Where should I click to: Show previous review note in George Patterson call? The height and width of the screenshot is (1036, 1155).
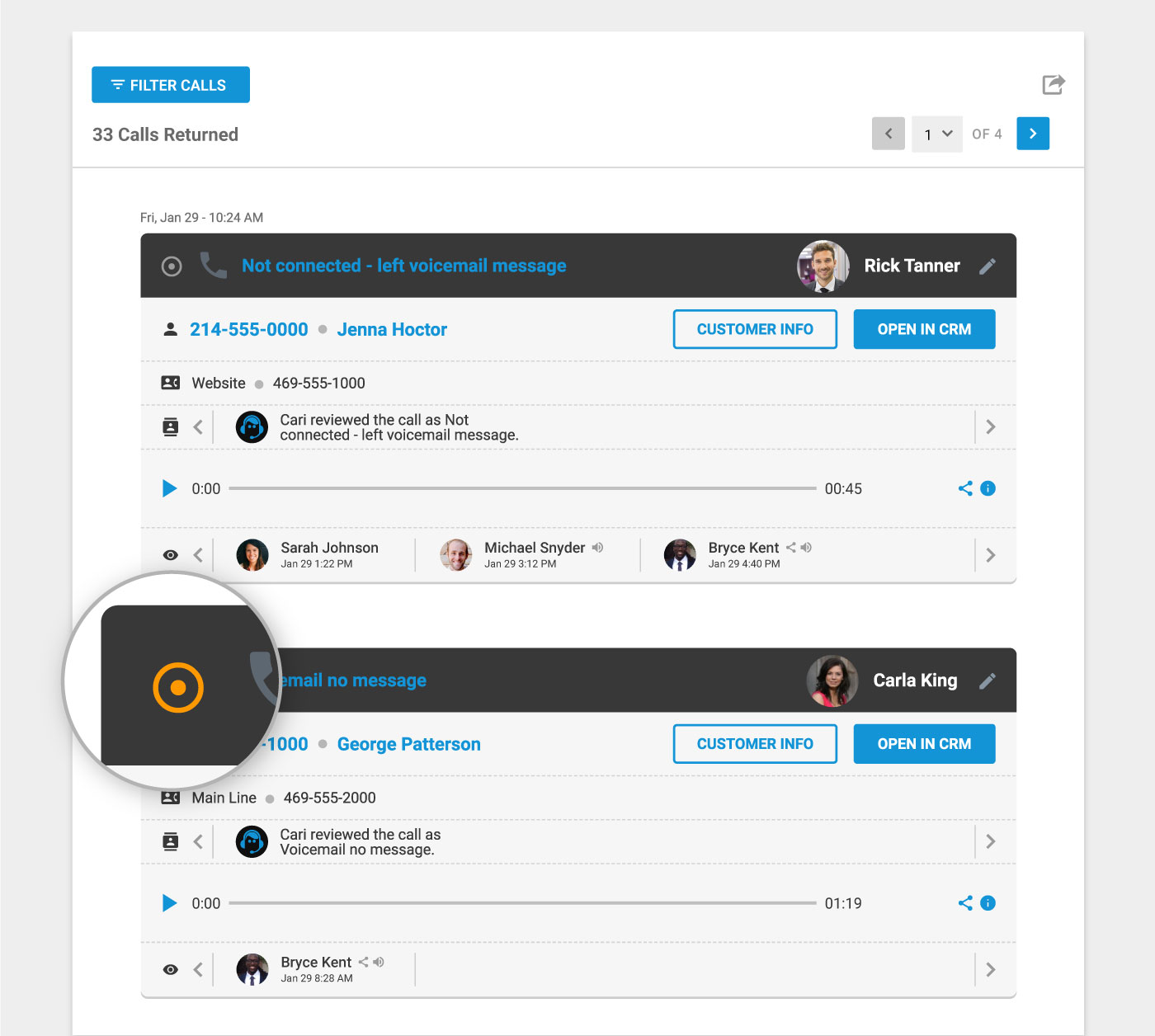pos(198,841)
